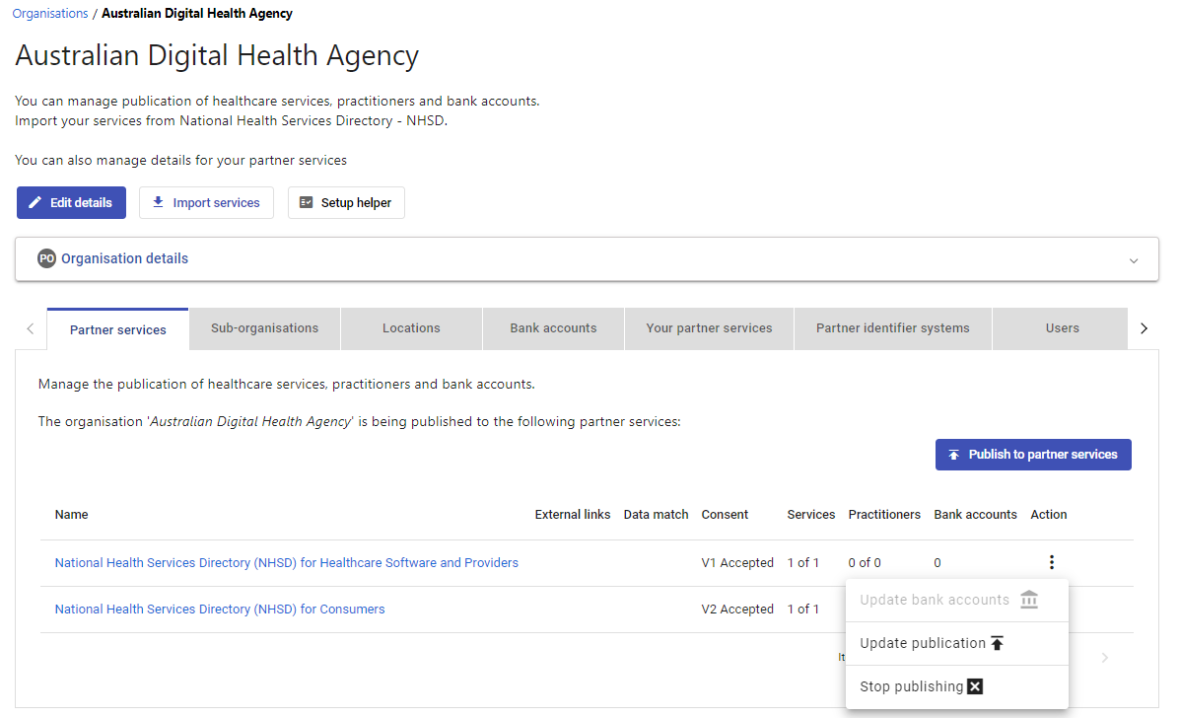Click the Organisation details heading
This screenshot has width=1180, height=718.
pos(125,259)
